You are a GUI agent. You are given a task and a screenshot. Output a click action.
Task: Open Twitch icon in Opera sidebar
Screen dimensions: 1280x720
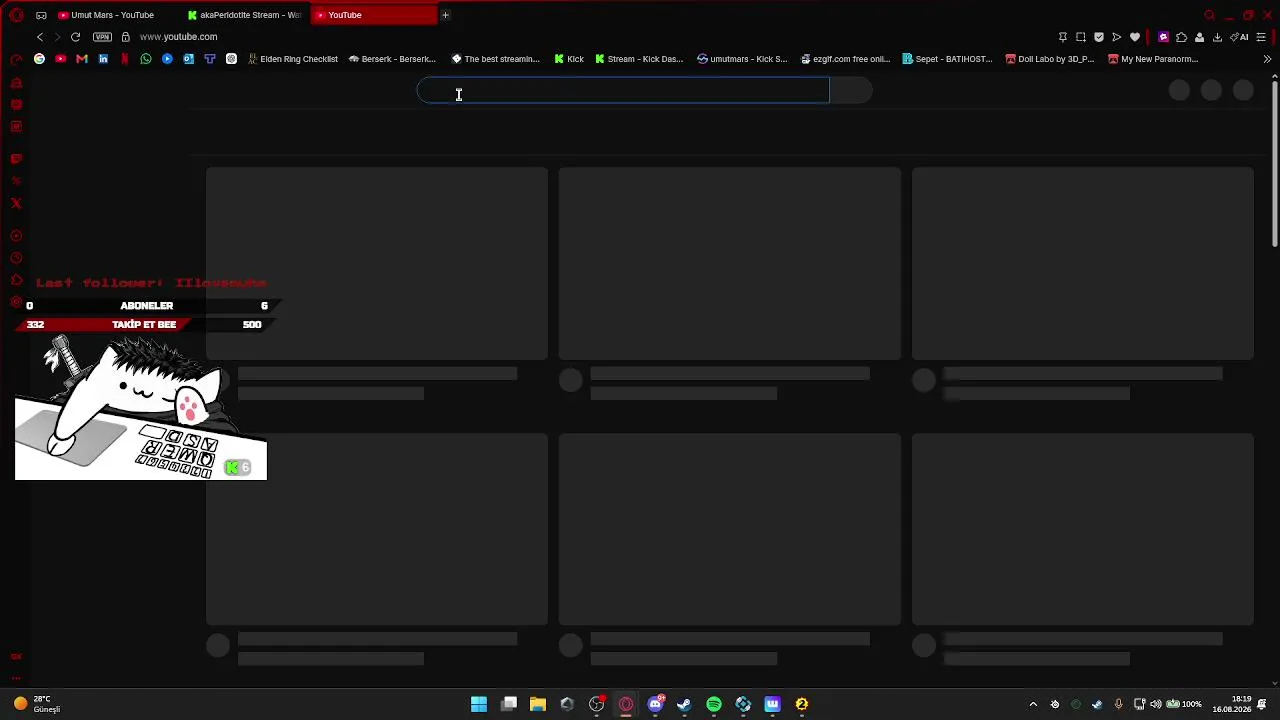[x=16, y=159]
